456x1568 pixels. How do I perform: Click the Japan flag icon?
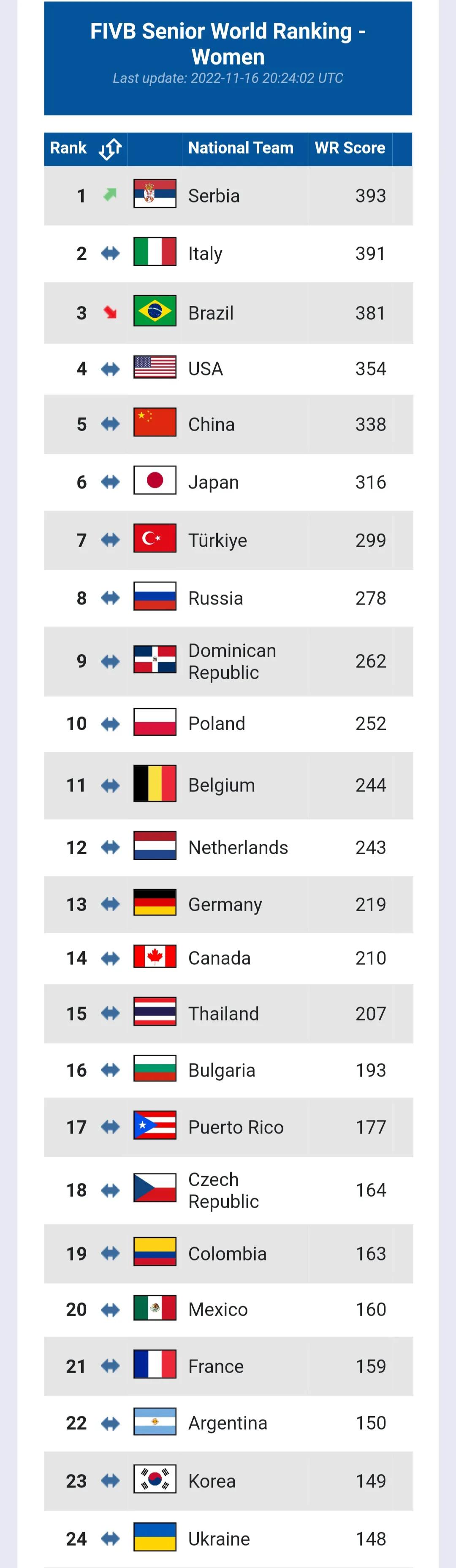155,480
